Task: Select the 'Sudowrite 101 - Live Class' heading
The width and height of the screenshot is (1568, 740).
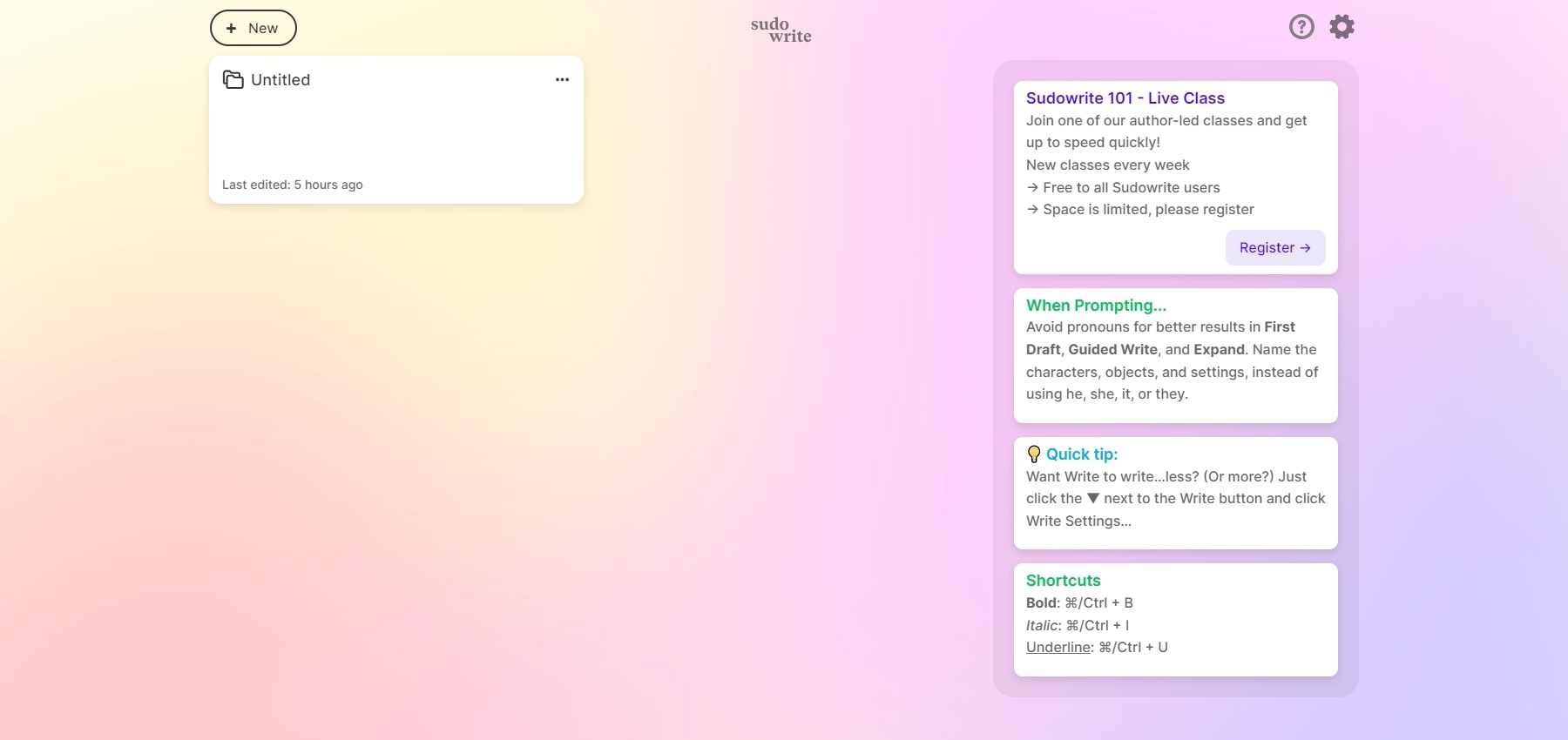Action: pos(1125,98)
